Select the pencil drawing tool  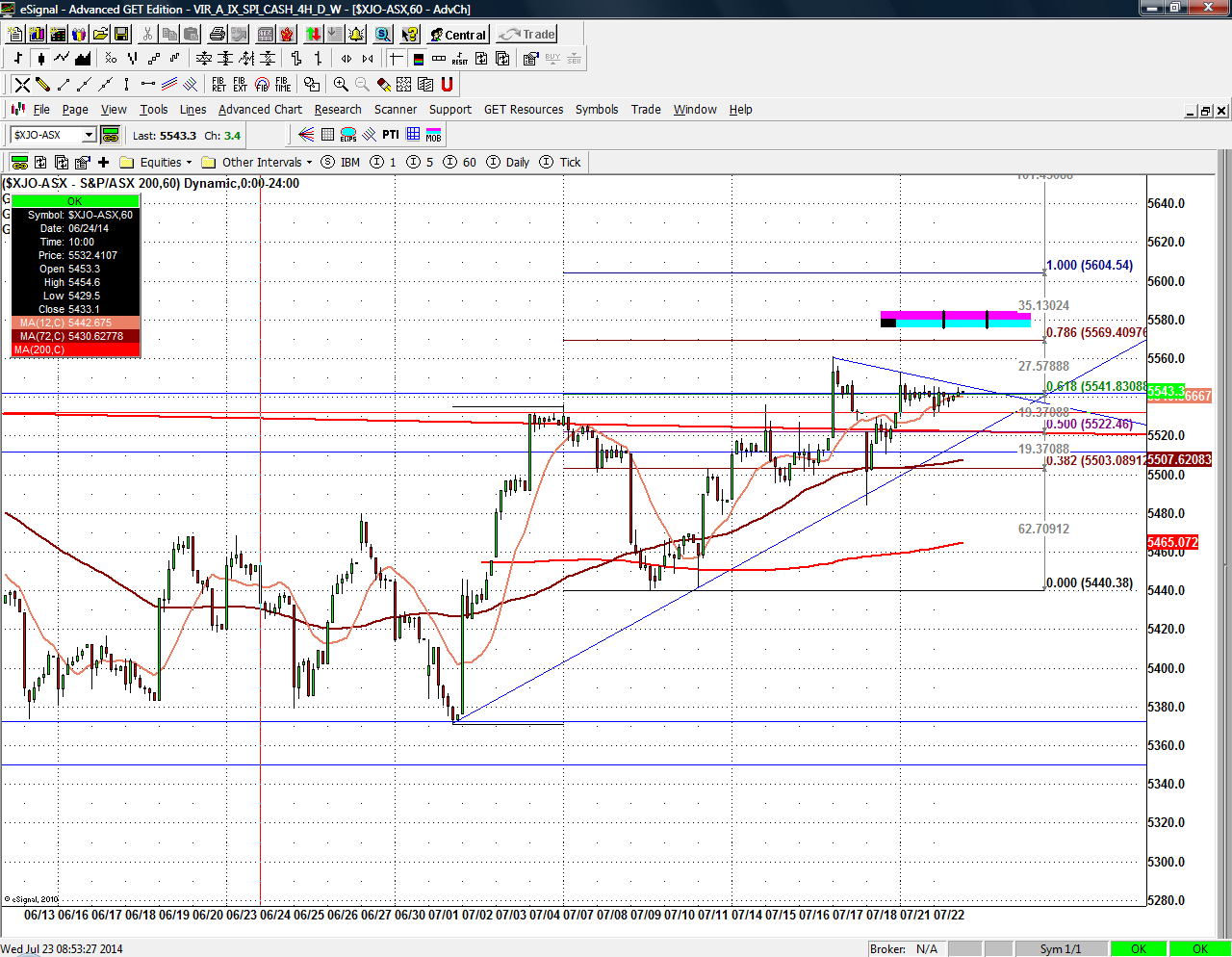42,85
